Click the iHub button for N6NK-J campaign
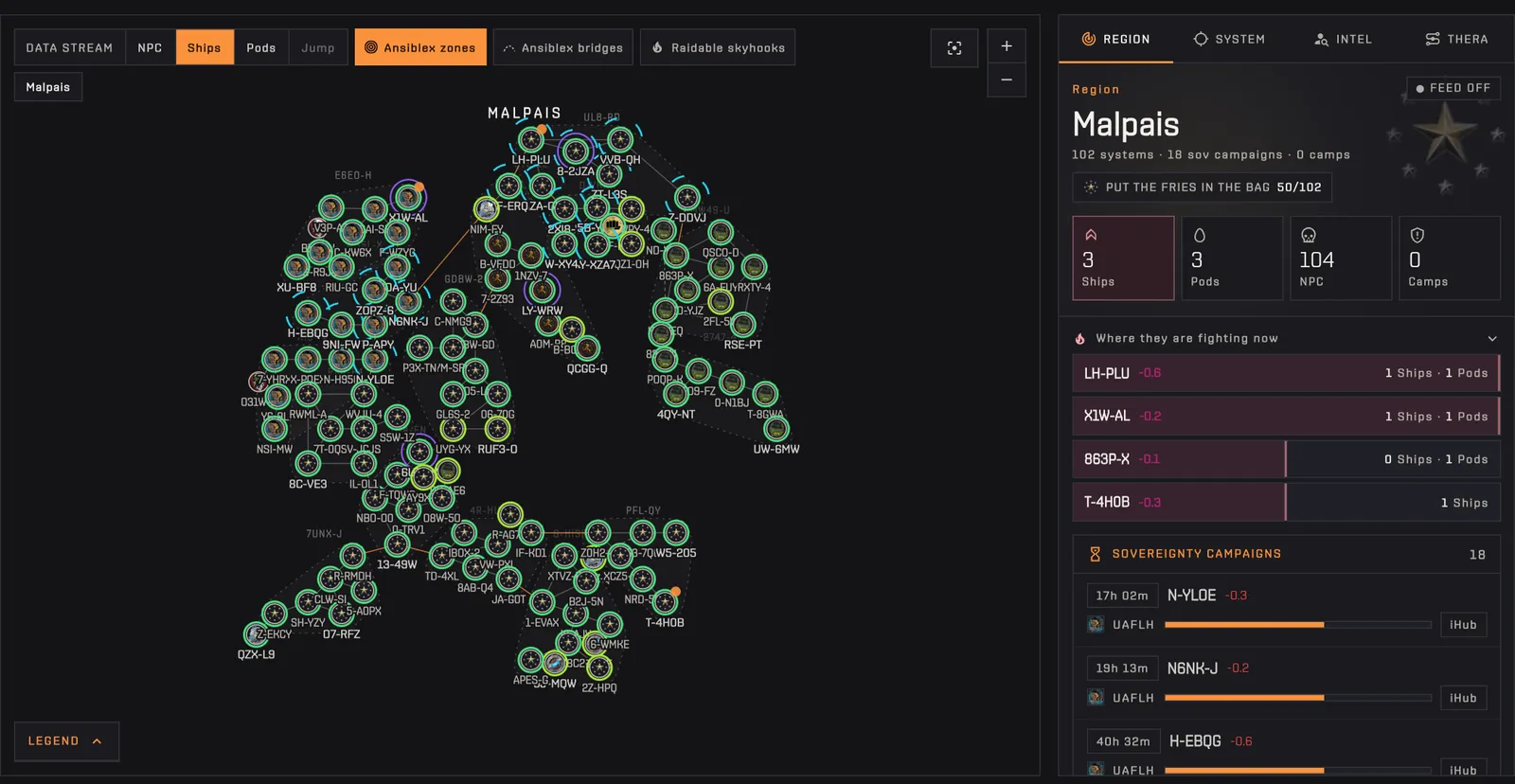Viewport: 1515px width, 784px height. (1463, 698)
